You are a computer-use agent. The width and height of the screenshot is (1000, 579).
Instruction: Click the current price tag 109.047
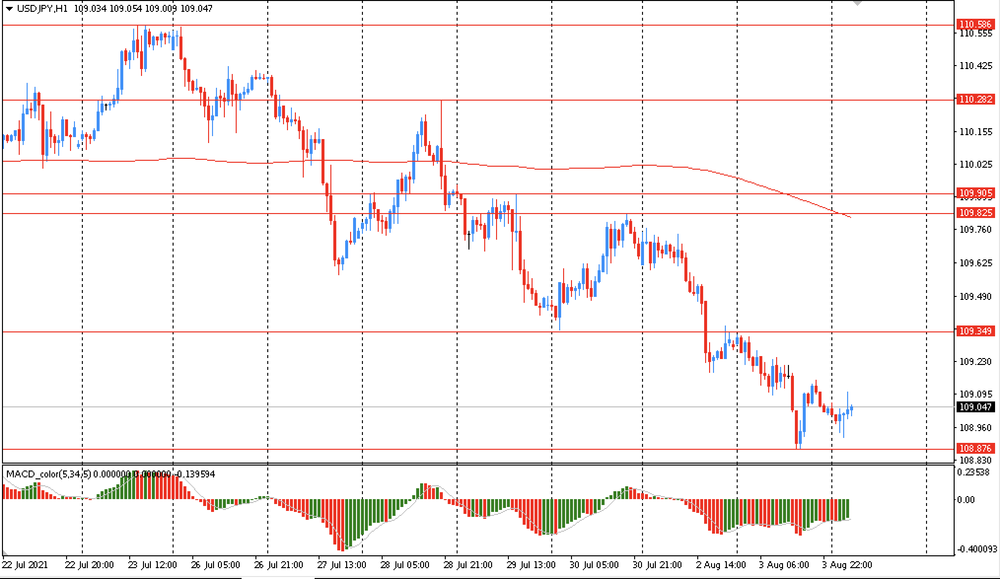976,407
